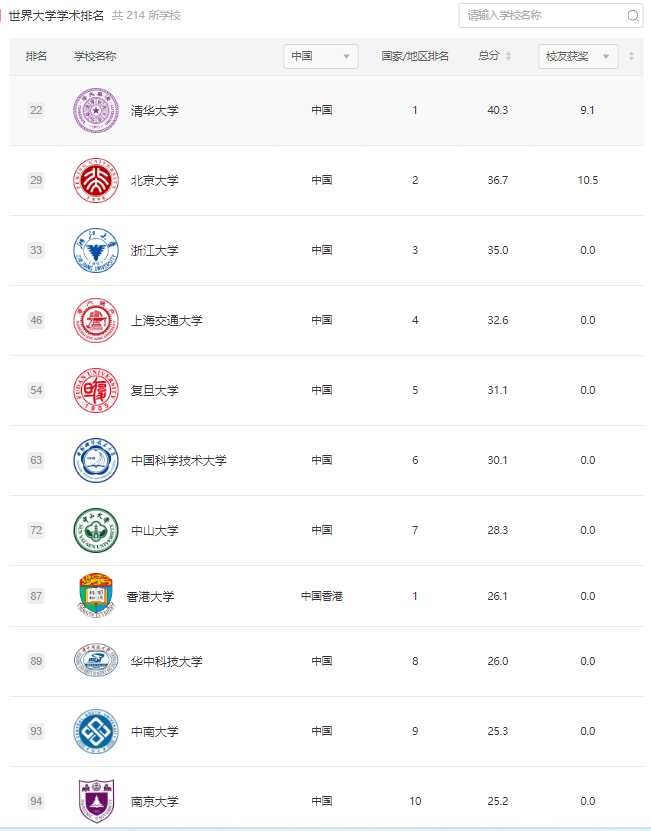This screenshot has width=651, height=831.
Task: Click the USTC (中国科学技术大学) logo
Action: [95, 460]
